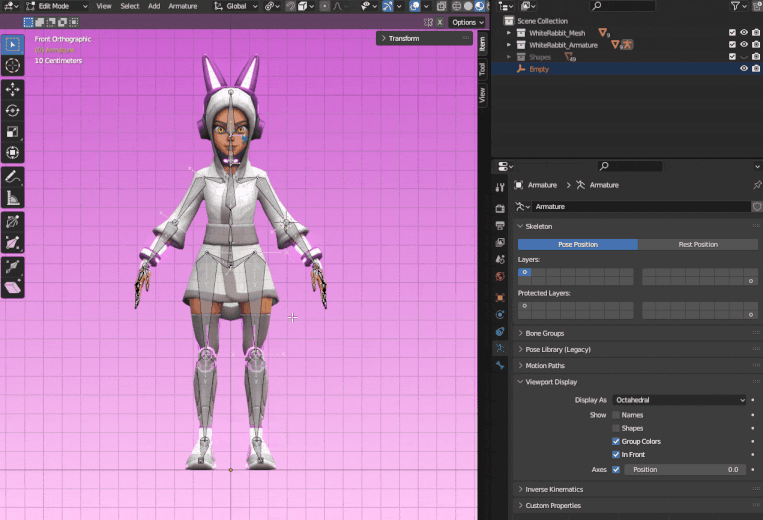The height and width of the screenshot is (520, 763).
Task: Expand the Bone Groups panel
Action: pyautogui.click(x=545, y=333)
